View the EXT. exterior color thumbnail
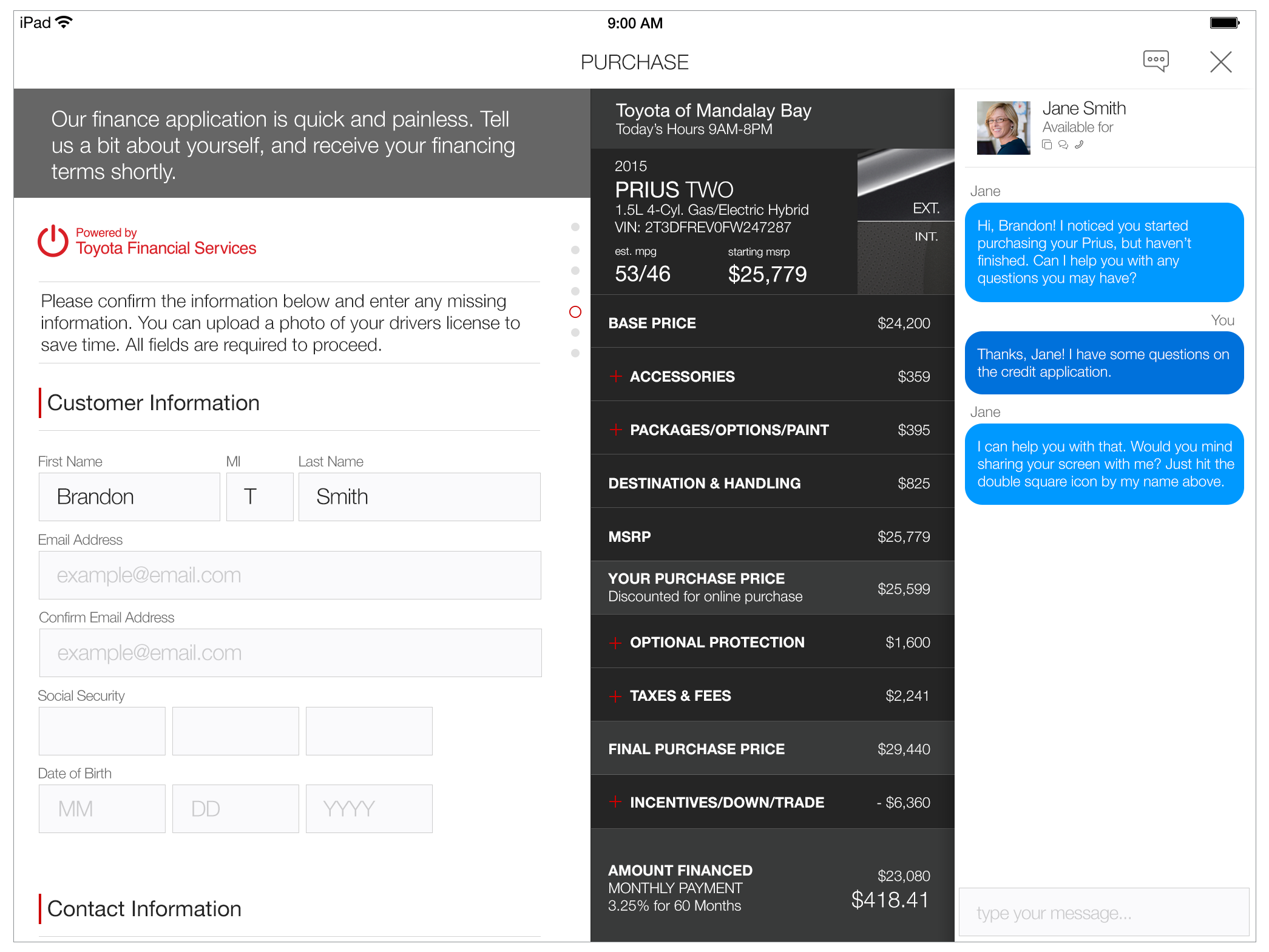Viewport: 1269px width, 952px height. pos(905,185)
